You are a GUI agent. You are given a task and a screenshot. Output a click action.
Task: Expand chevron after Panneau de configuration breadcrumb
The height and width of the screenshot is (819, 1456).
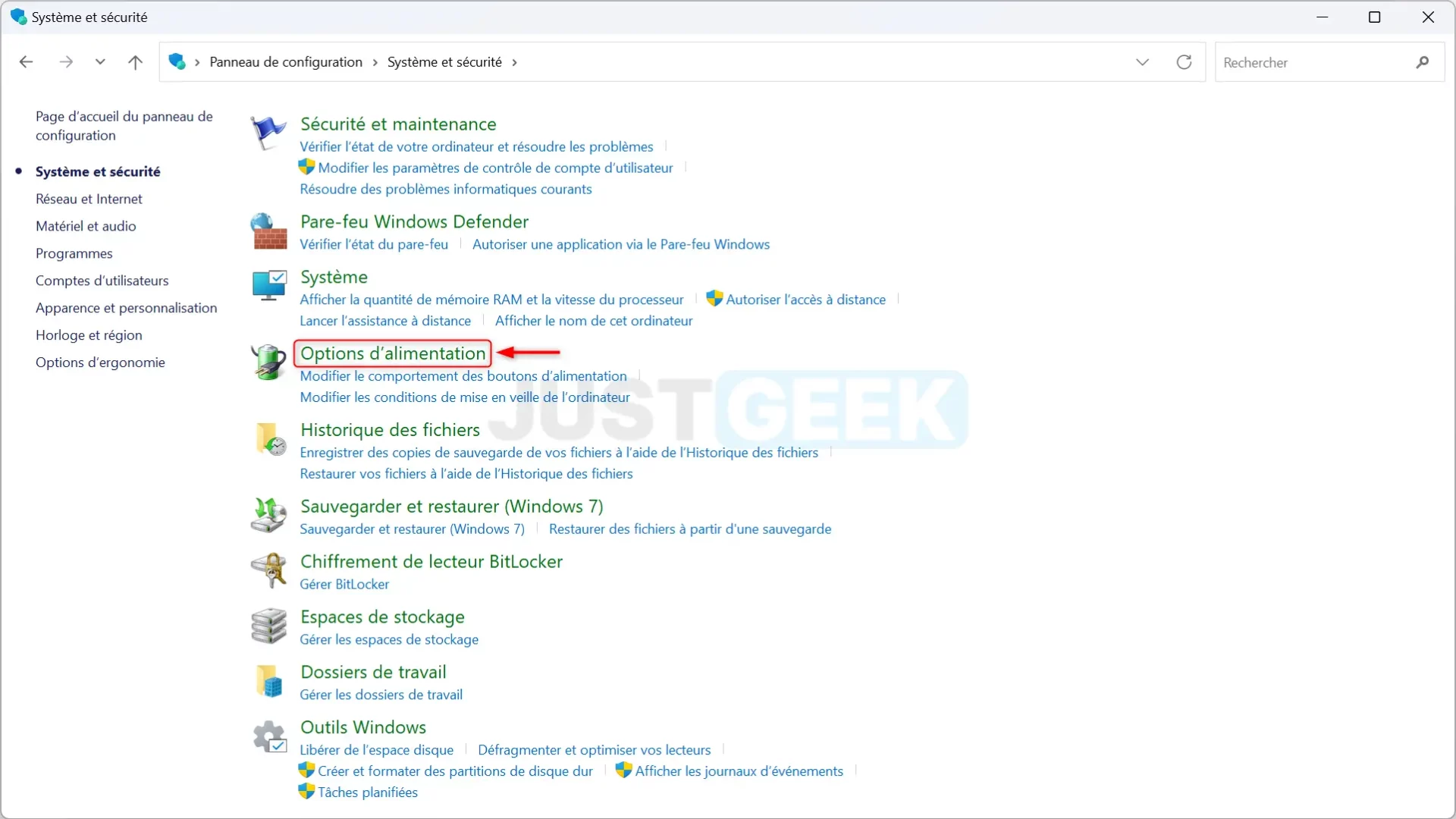[x=375, y=62]
